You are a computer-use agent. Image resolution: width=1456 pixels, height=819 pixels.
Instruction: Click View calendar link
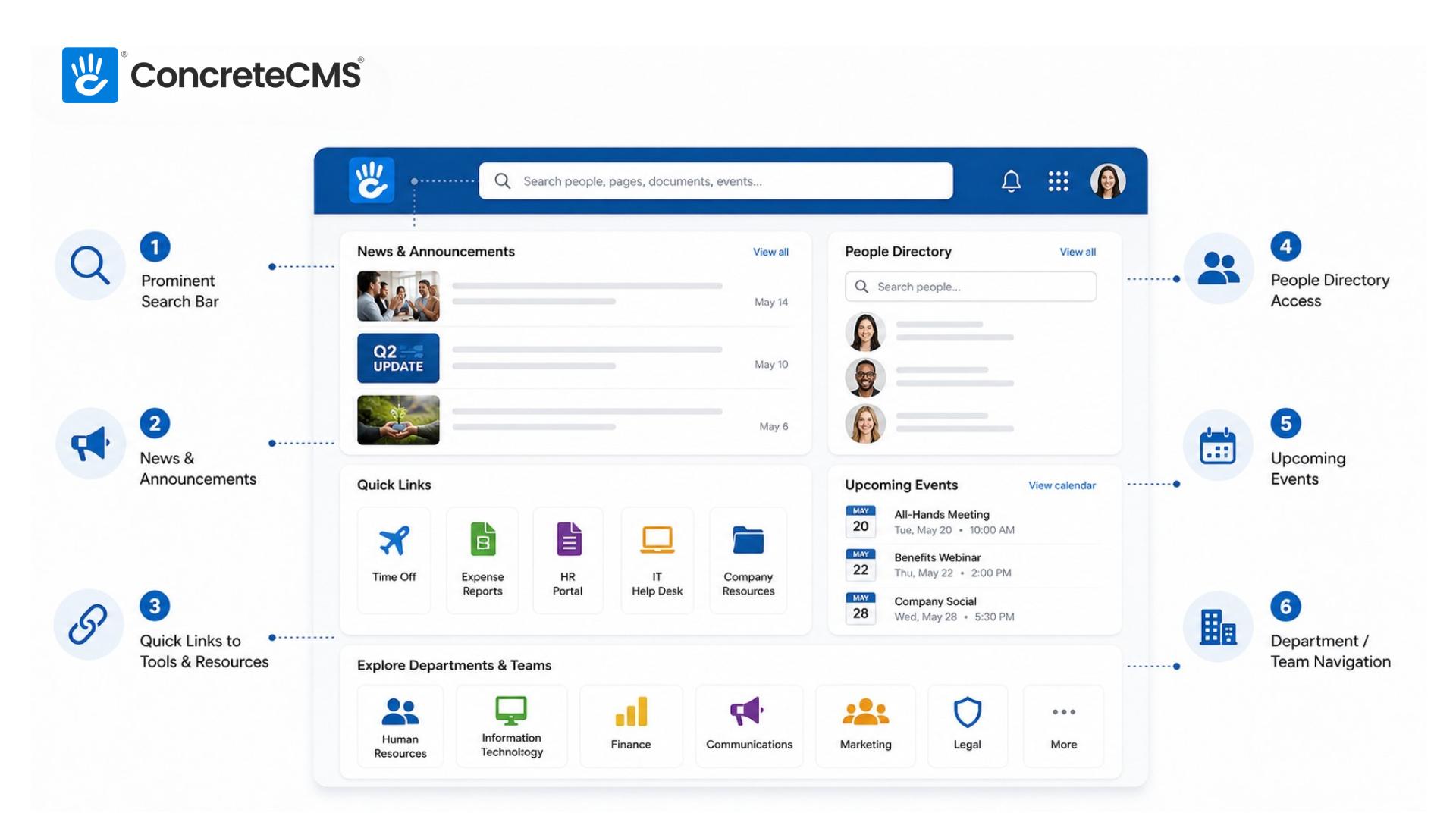(x=1062, y=485)
